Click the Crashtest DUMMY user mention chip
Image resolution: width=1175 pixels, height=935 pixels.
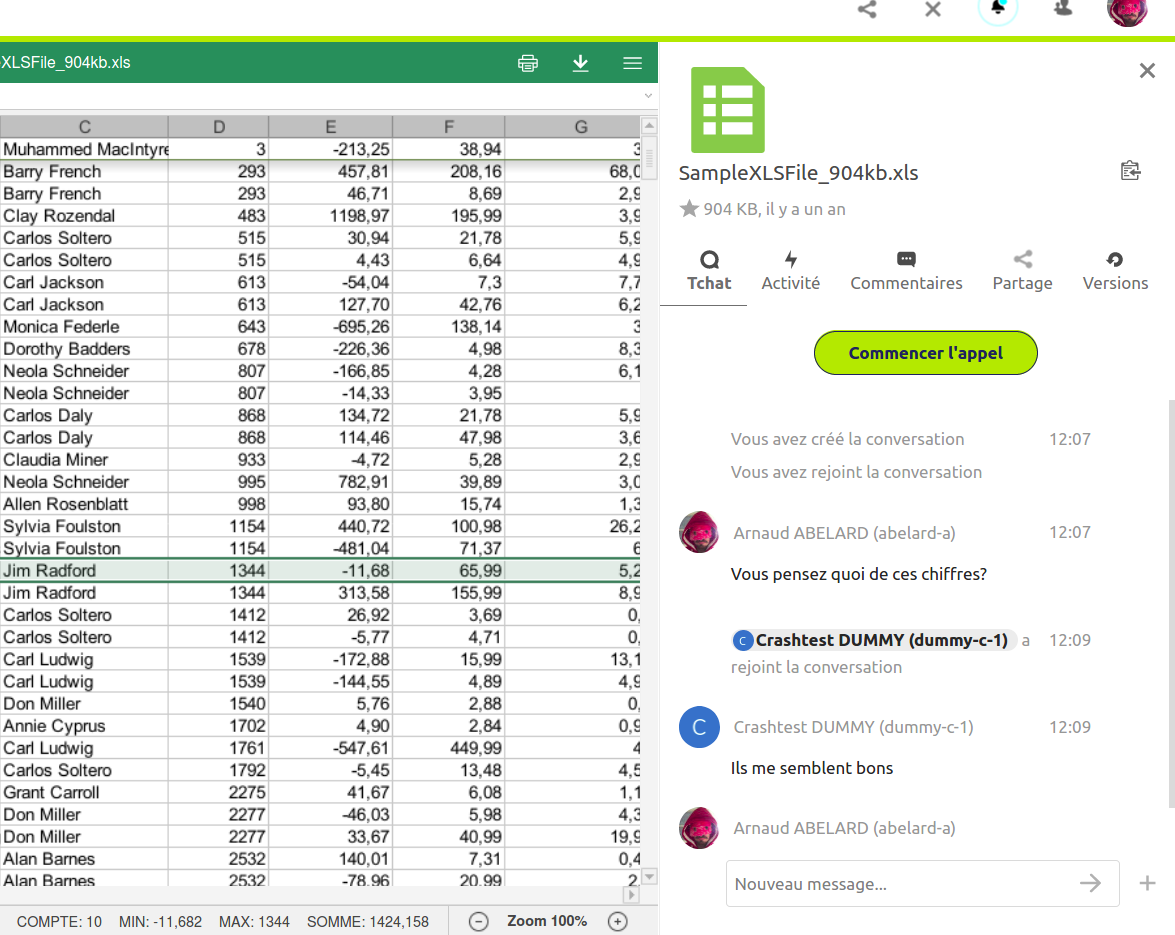coord(874,640)
